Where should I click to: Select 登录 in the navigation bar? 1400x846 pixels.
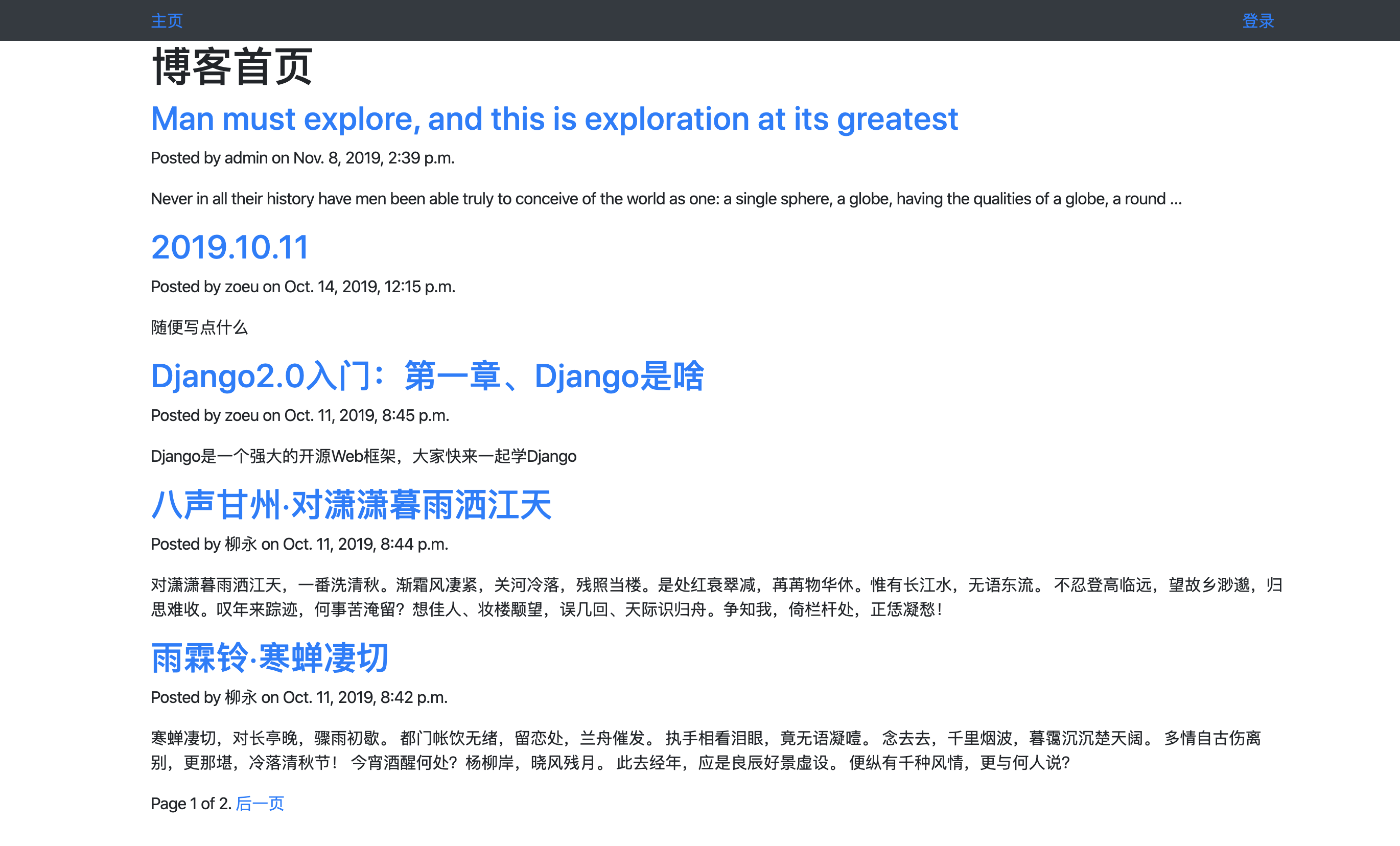point(1258,20)
